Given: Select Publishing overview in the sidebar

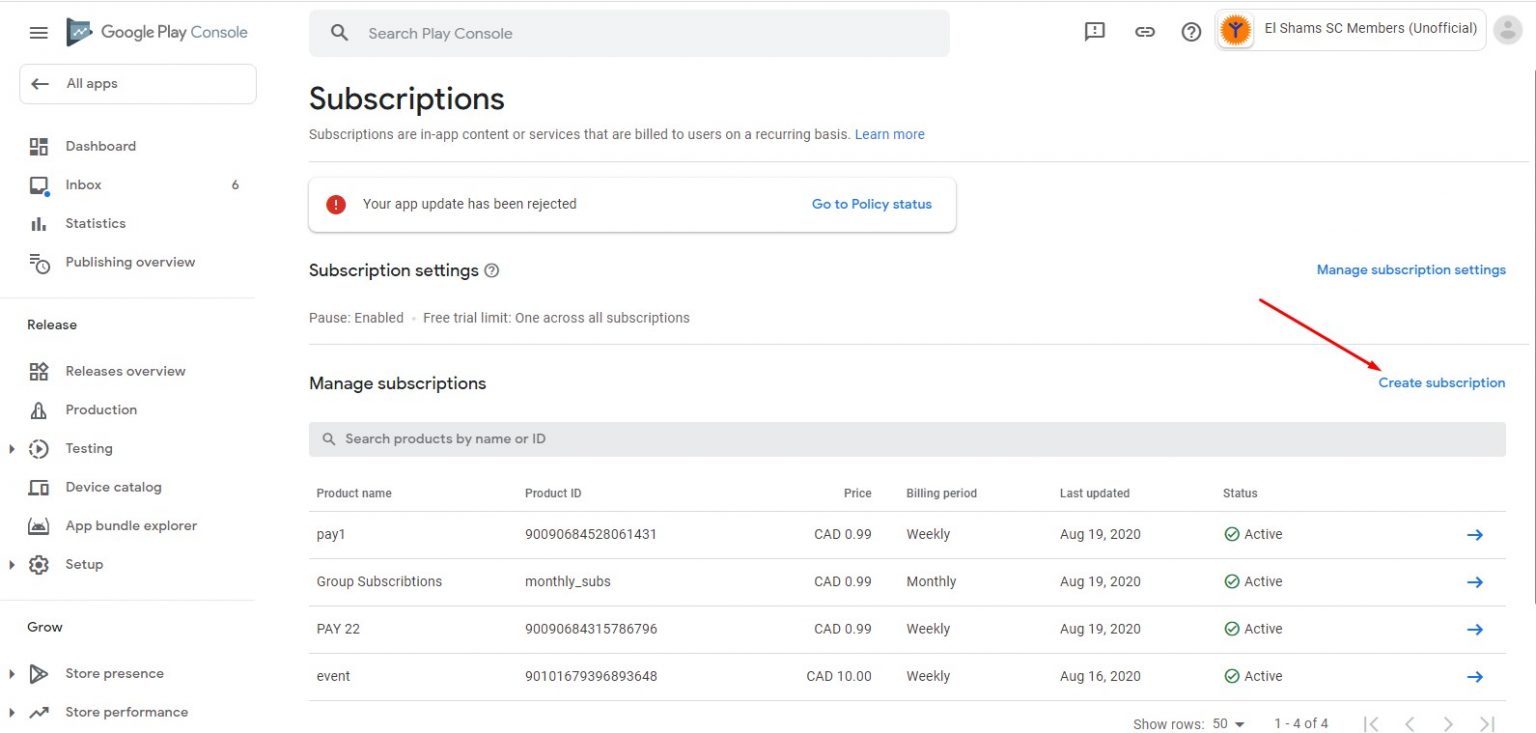Looking at the screenshot, I should coord(40,262).
